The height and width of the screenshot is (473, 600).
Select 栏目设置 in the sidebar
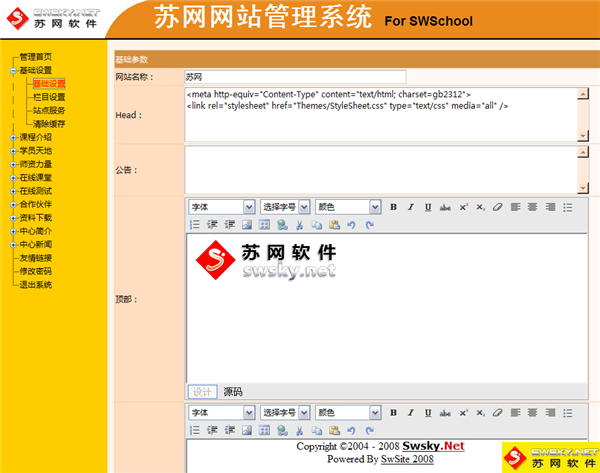pos(49,97)
